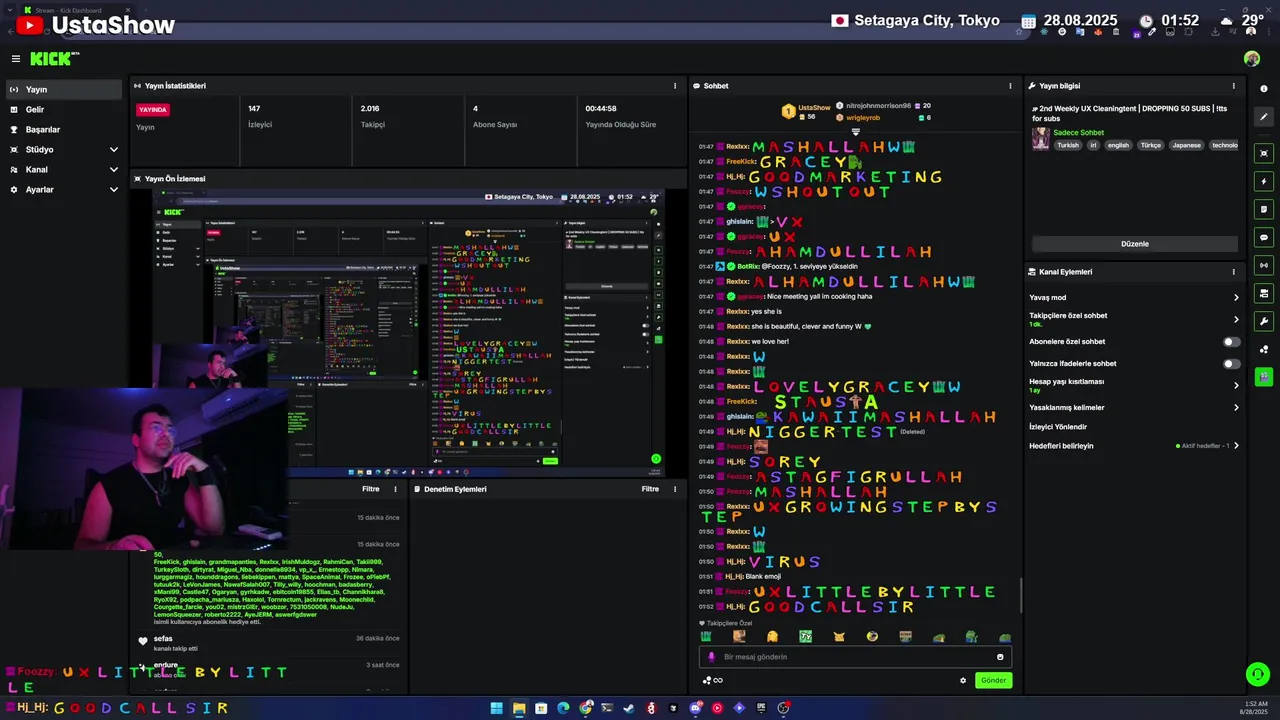Click the purple microphone icon in message box
The height and width of the screenshot is (720, 1280).
(712, 657)
